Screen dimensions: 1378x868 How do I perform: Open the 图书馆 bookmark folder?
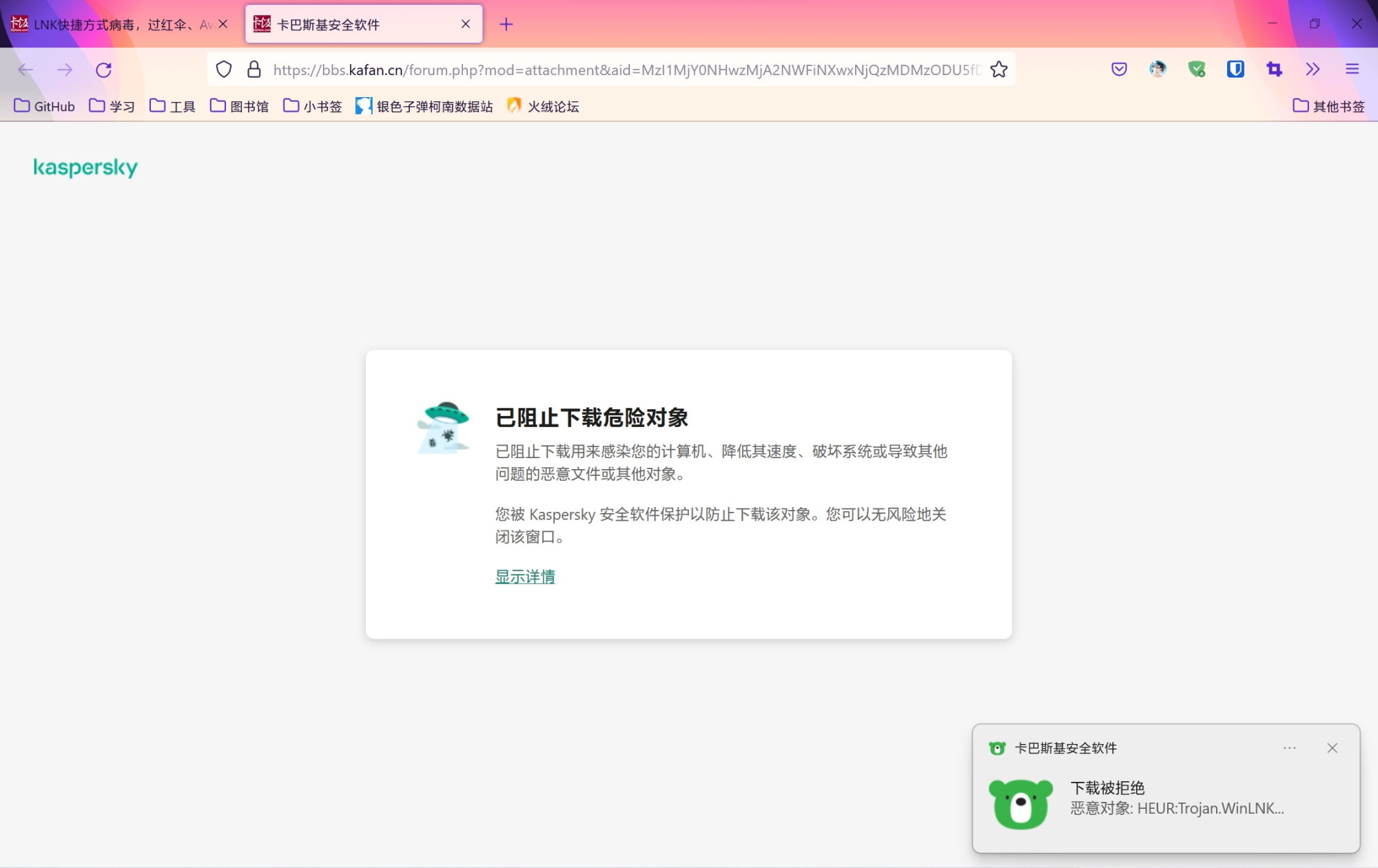click(x=239, y=106)
